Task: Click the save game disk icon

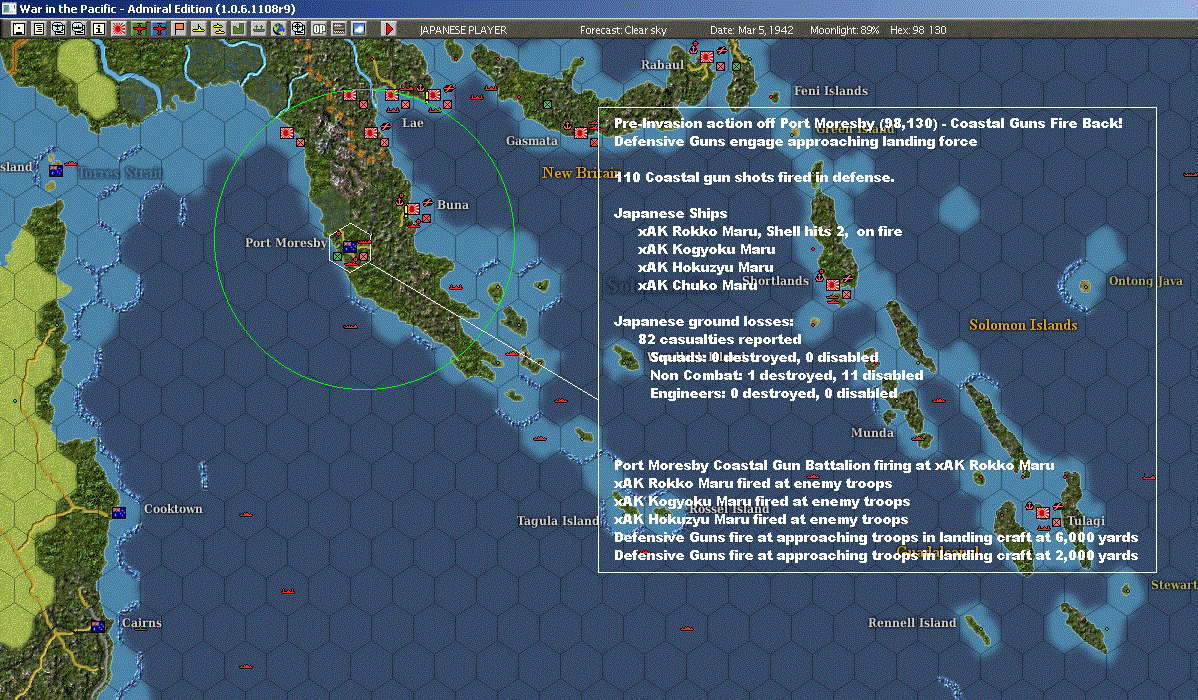Action: pyautogui.click(x=19, y=29)
